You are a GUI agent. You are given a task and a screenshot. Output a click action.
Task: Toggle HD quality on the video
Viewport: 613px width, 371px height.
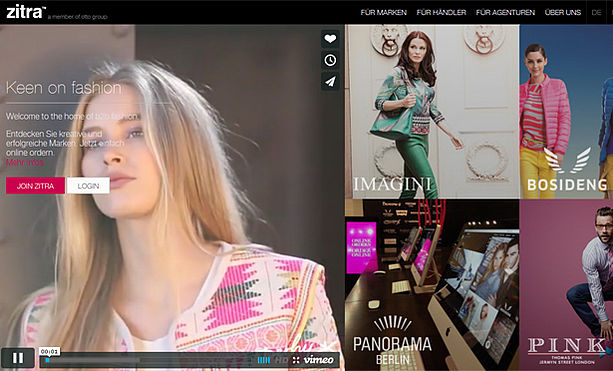tap(281, 360)
